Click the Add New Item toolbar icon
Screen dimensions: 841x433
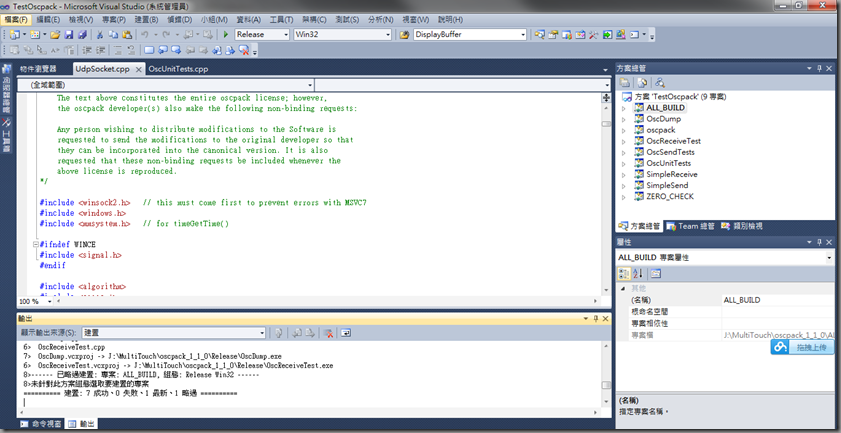pyautogui.click(x=34, y=34)
